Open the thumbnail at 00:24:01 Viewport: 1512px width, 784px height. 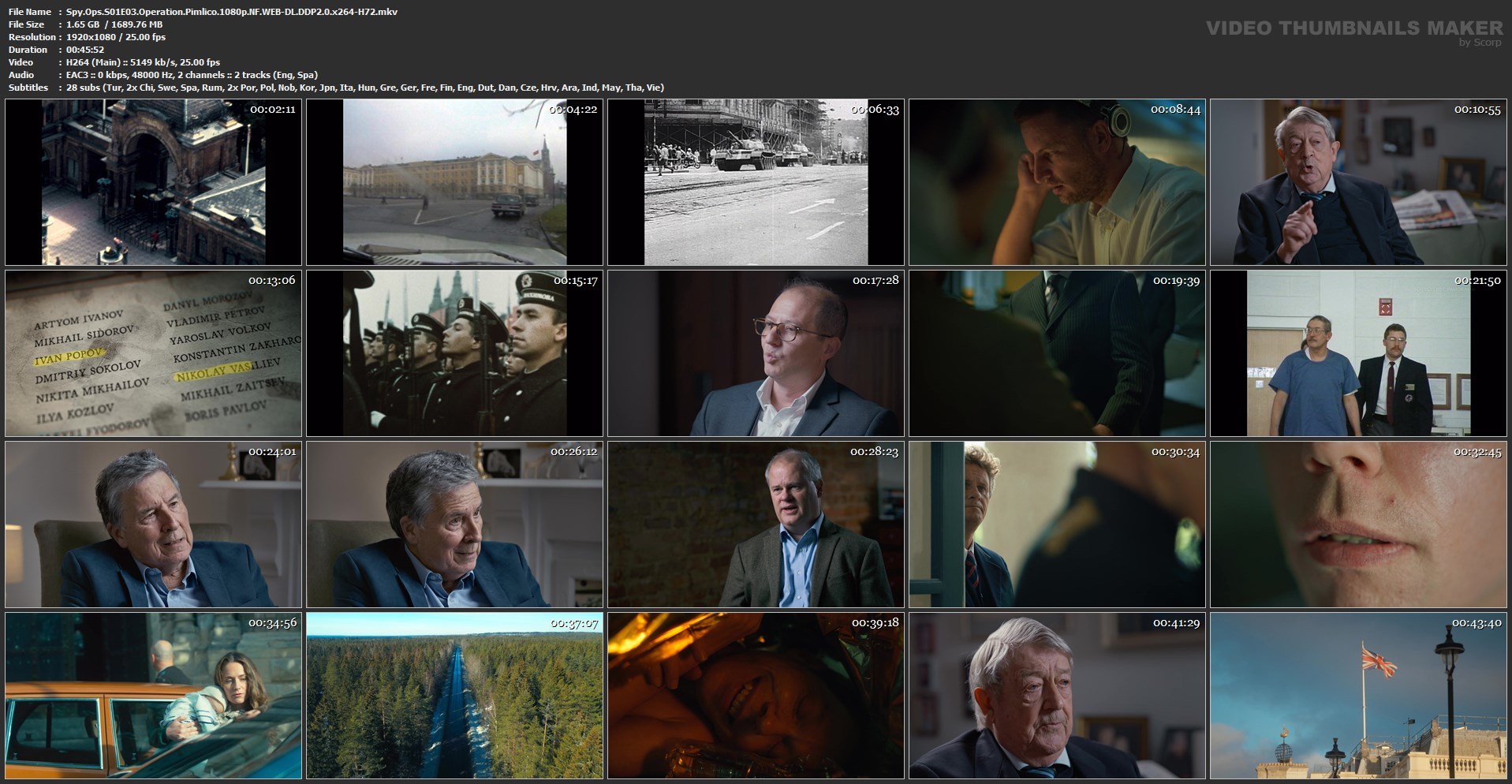pyautogui.click(x=153, y=525)
